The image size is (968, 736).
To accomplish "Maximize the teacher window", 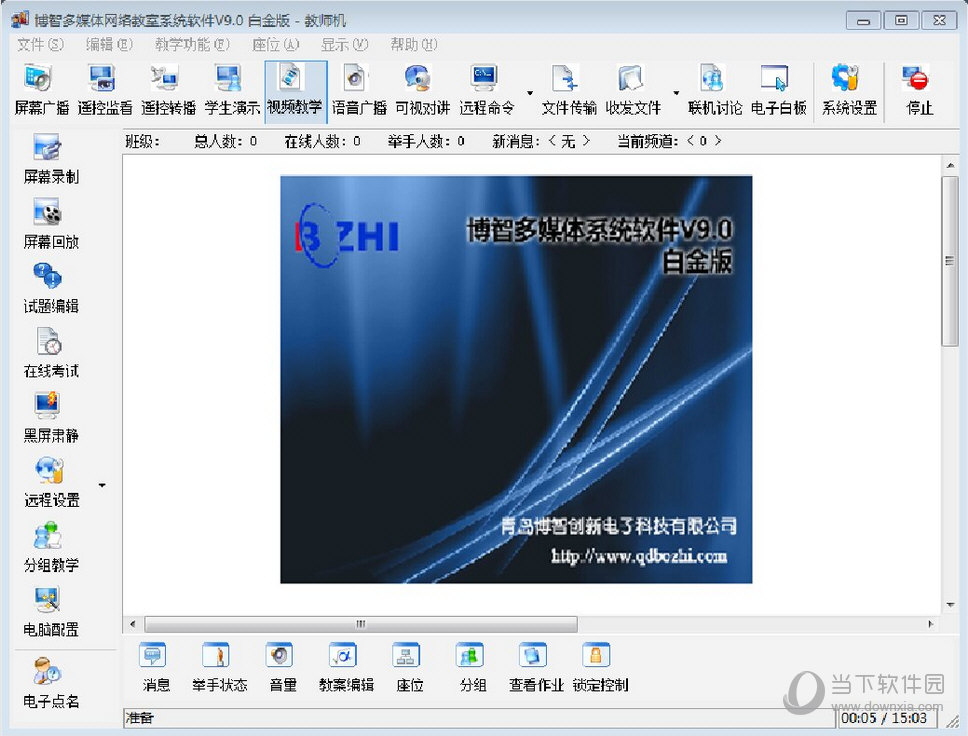I will click(x=901, y=20).
